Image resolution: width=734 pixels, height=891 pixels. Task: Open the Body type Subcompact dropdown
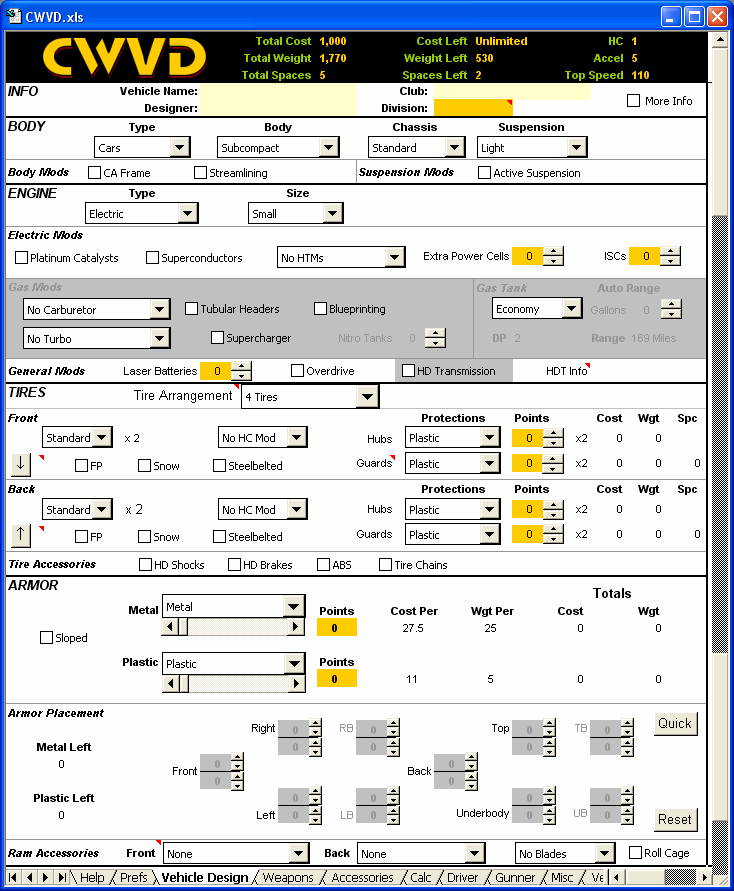click(329, 148)
